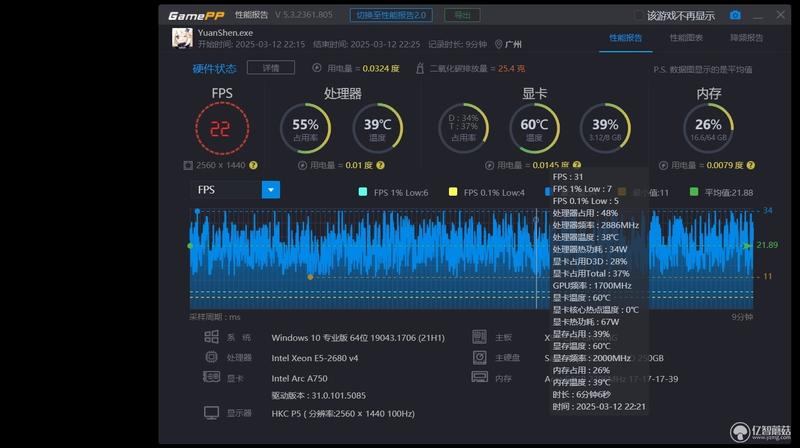The width and height of the screenshot is (800, 448).
Task: Click the main hard disk icon
Action: click(480, 357)
